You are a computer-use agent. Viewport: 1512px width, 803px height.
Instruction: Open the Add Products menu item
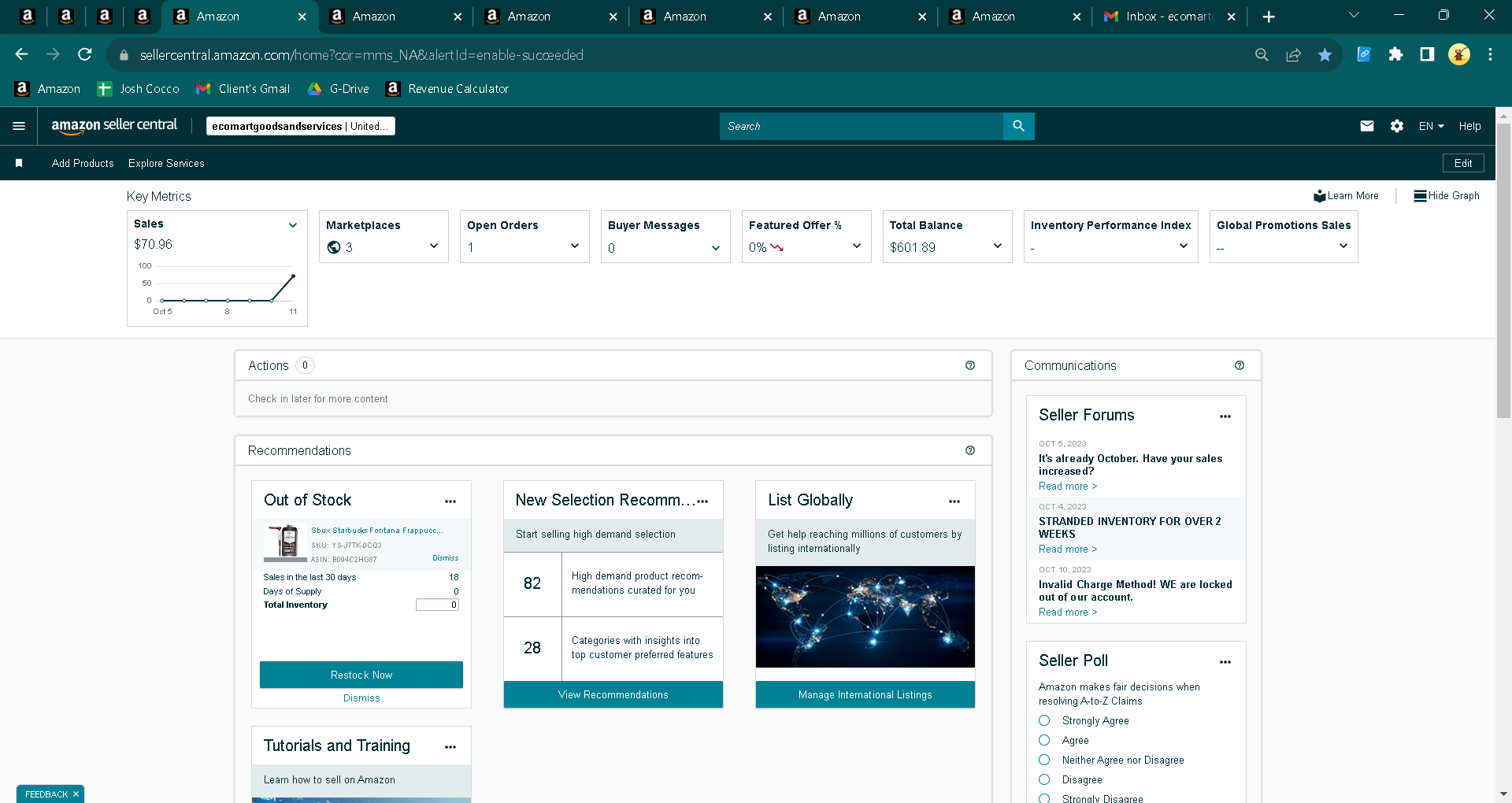pos(83,163)
